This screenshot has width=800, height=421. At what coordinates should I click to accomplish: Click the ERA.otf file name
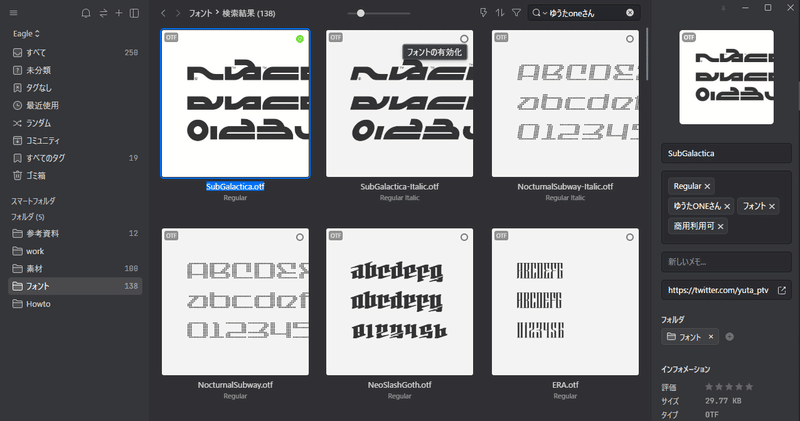565,385
